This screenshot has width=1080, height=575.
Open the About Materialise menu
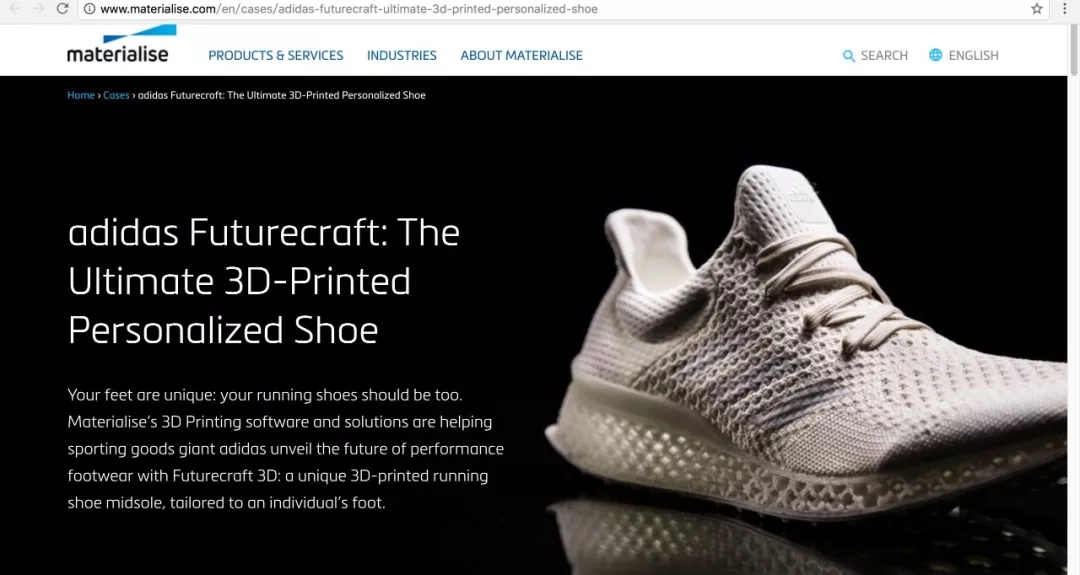pyautogui.click(x=521, y=56)
